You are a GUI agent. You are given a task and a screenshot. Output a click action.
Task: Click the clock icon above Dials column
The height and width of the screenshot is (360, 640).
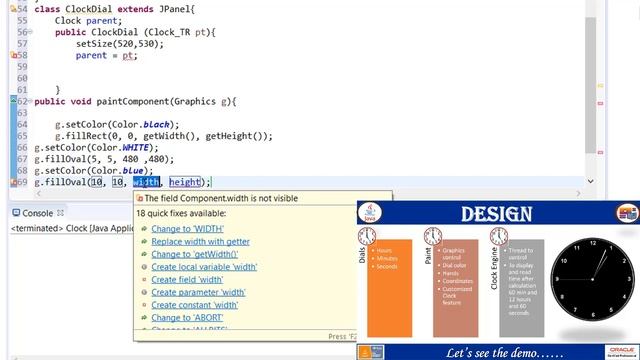367,236
